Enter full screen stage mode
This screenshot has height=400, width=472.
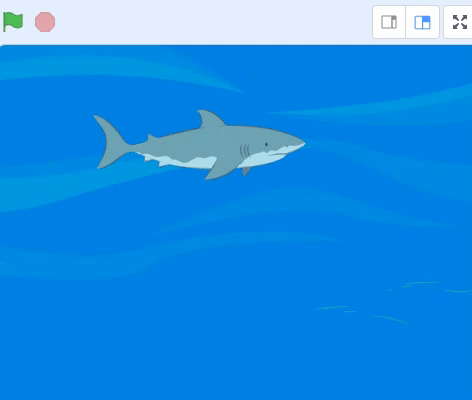tap(459, 22)
